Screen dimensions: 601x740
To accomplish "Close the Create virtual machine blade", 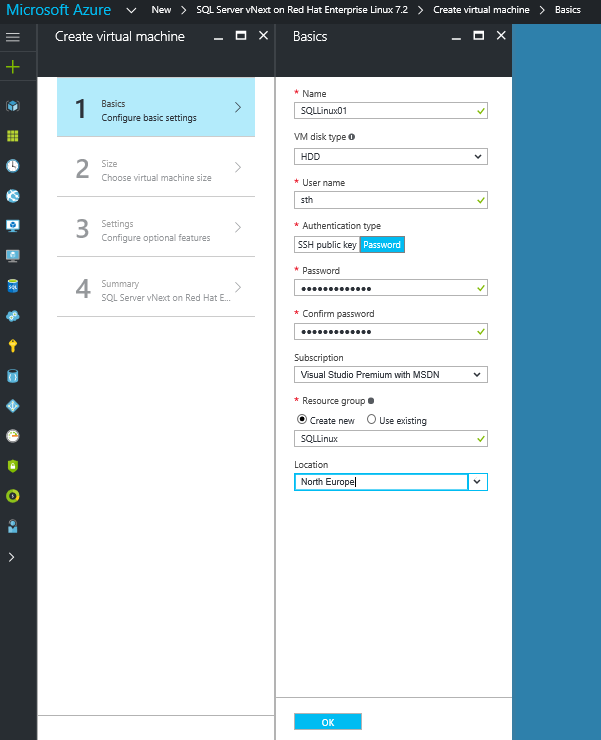I will pos(263,35).
